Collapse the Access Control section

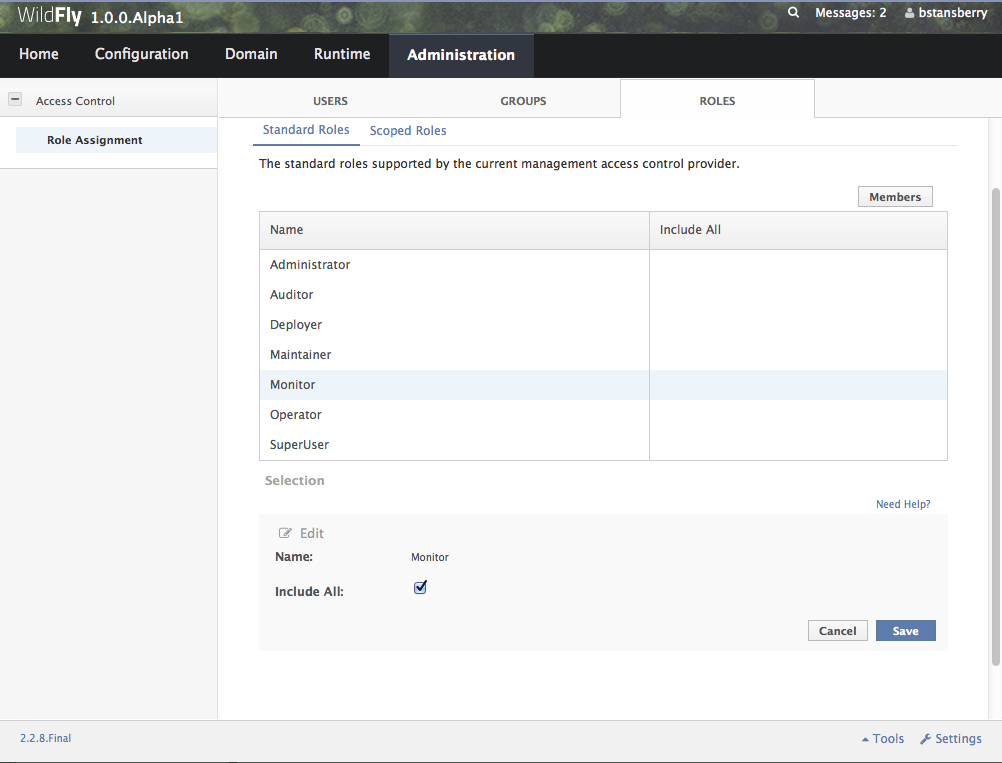[14, 100]
